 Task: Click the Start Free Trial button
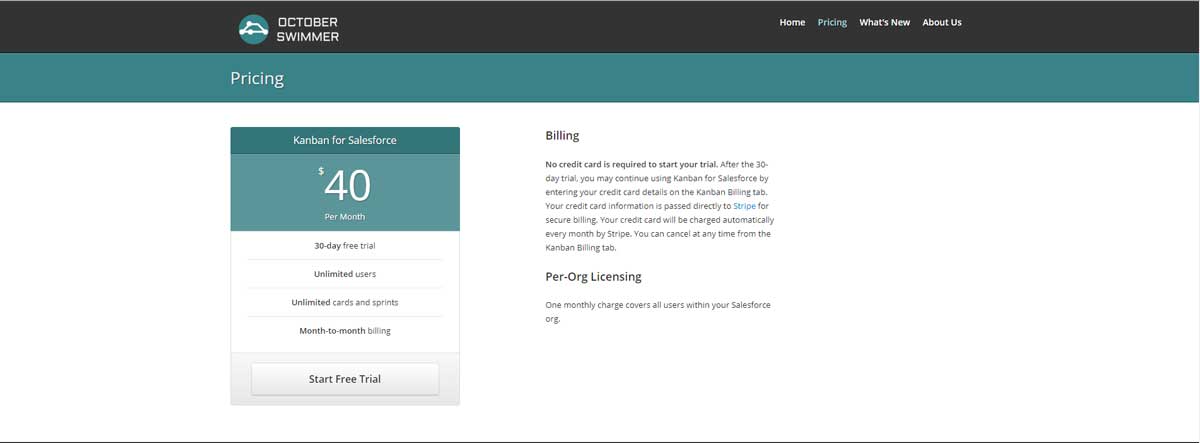click(345, 379)
